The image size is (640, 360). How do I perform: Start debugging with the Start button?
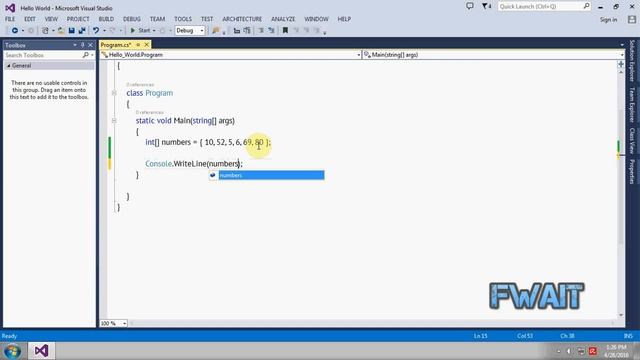tap(140, 31)
